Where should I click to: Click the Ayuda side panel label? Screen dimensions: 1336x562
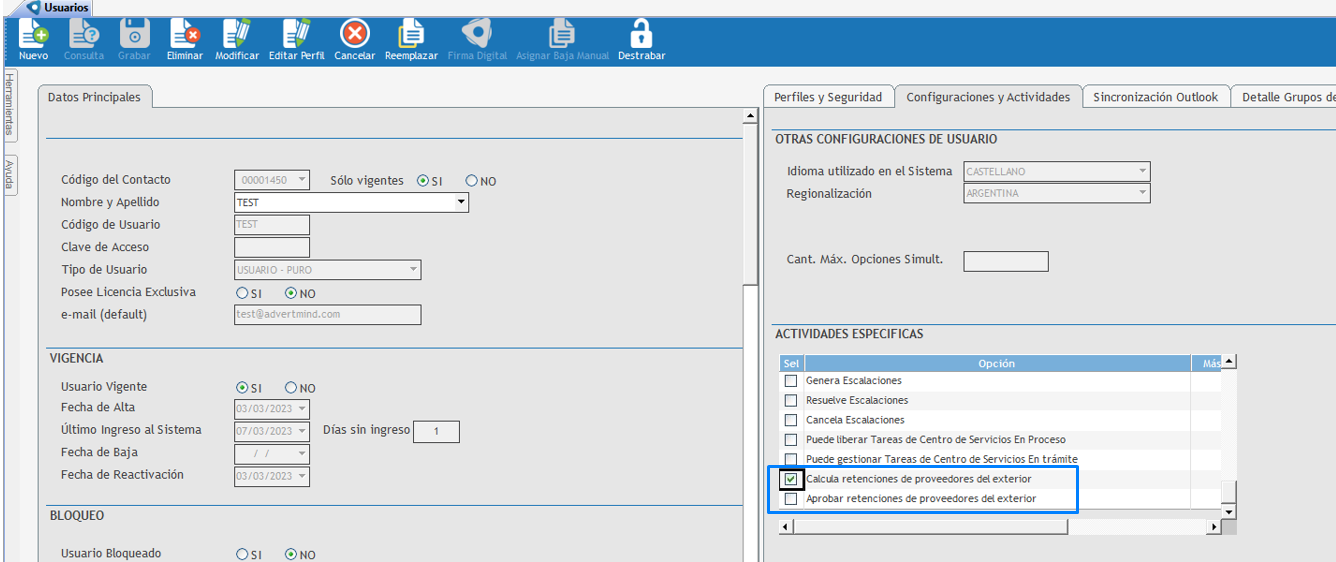9,174
